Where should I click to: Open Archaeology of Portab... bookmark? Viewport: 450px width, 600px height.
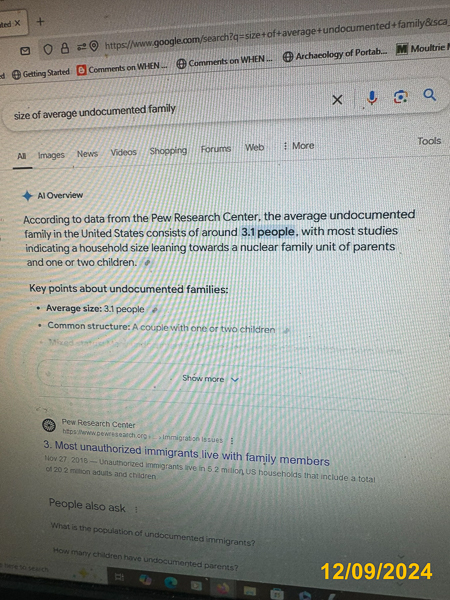pos(335,55)
